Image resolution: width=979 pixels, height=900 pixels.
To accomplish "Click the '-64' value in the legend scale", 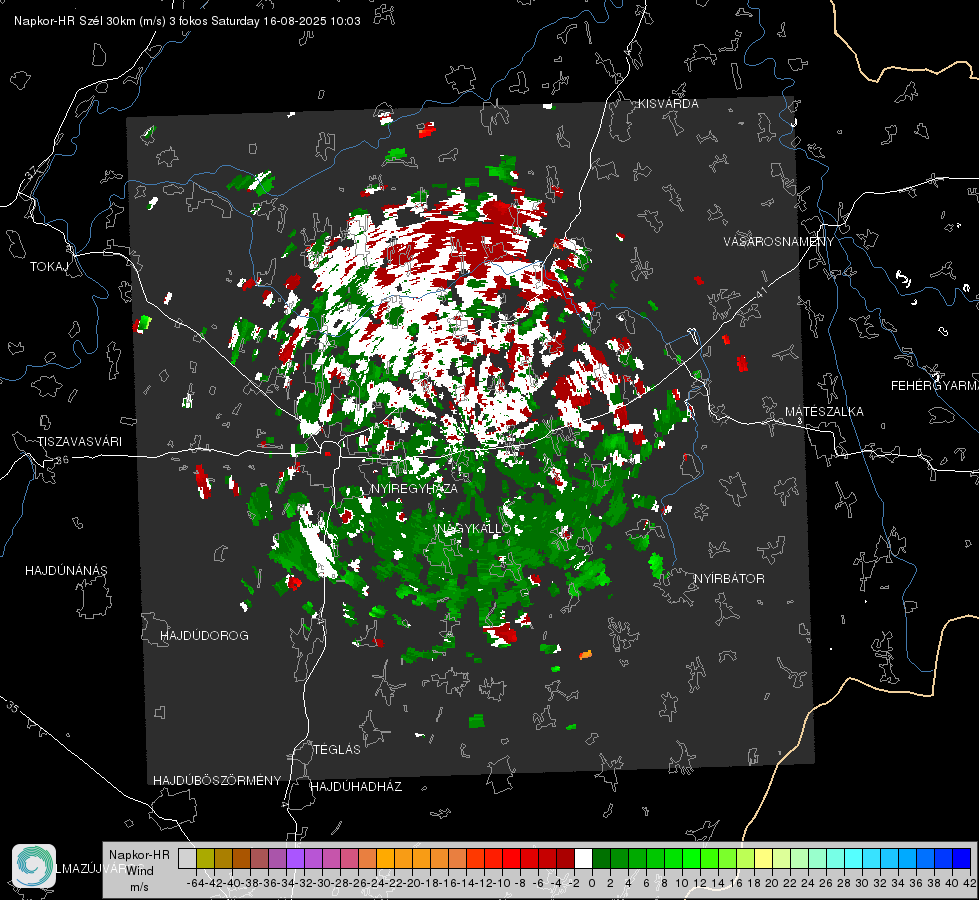I will (196, 883).
